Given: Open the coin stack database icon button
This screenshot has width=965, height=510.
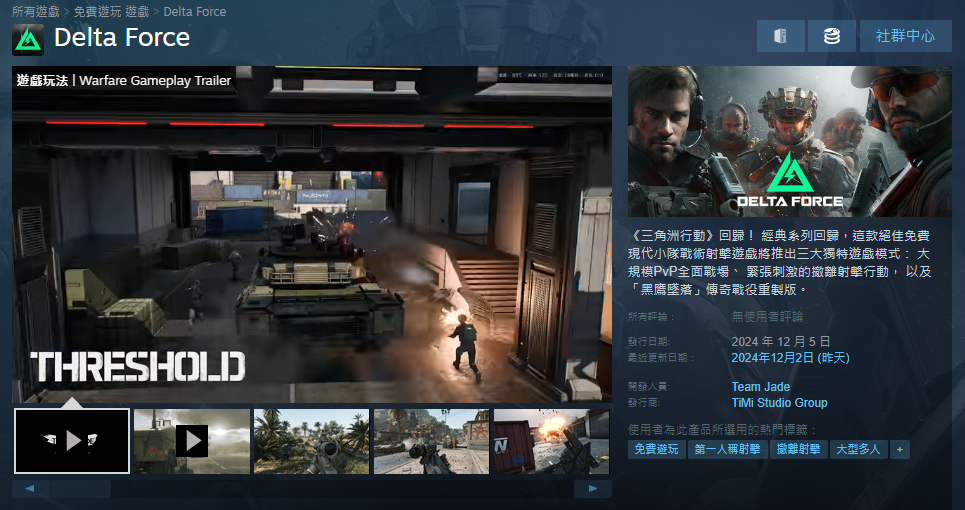Looking at the screenshot, I should [831, 36].
